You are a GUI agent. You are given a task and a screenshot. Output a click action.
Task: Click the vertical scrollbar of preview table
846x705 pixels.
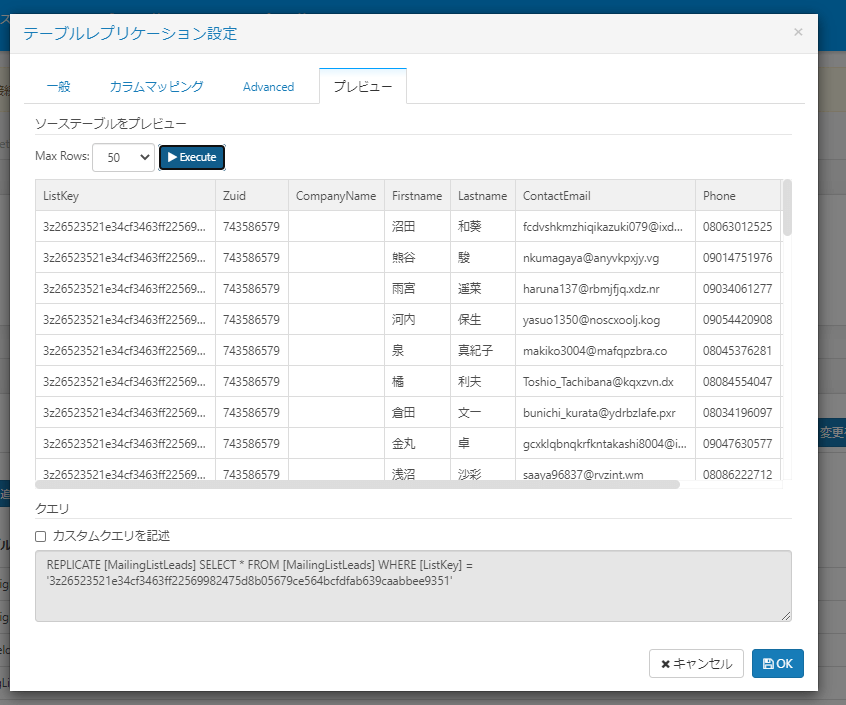click(x=787, y=208)
